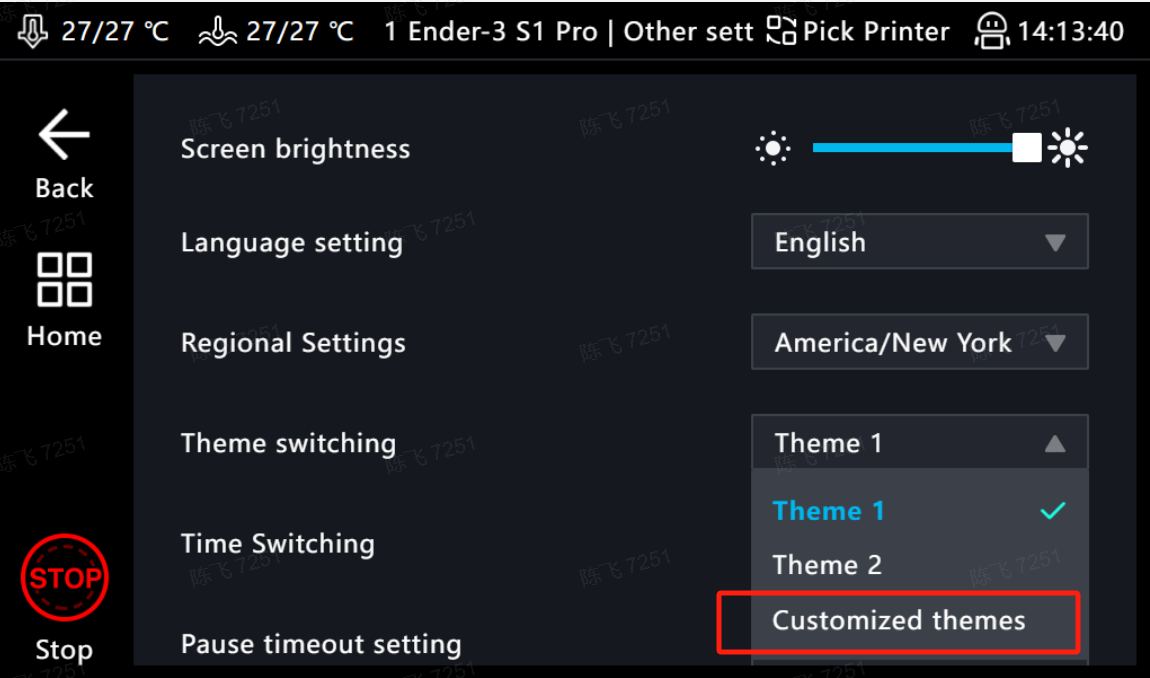Collapse the Theme switching dropdown arrow
1150x678 pixels.
point(1055,443)
